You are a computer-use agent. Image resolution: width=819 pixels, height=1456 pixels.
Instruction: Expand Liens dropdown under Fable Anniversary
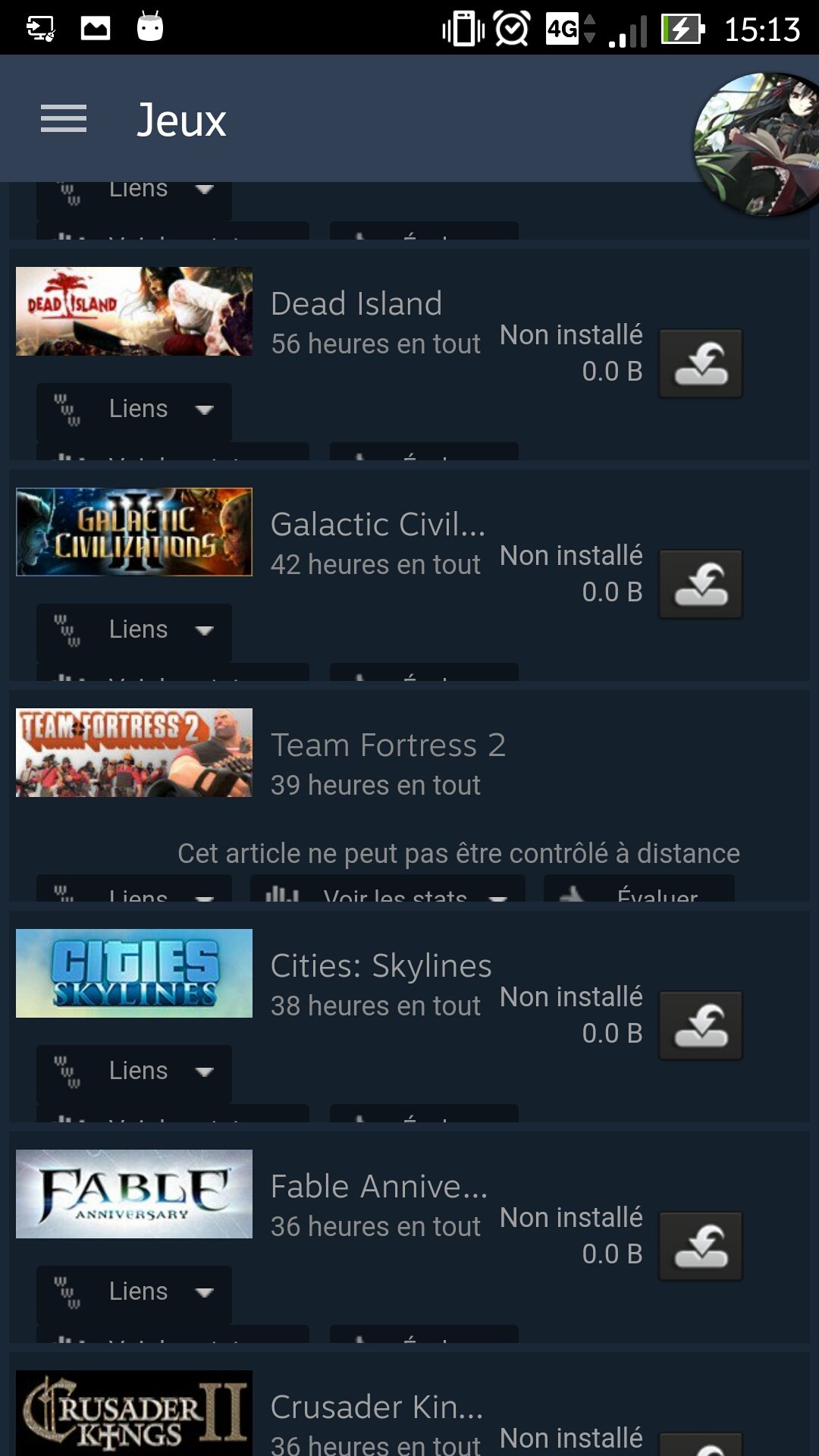[134, 1293]
